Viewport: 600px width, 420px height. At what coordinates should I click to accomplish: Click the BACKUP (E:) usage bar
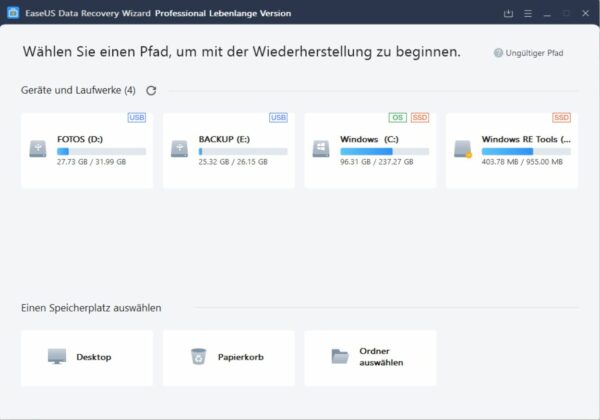click(x=243, y=151)
